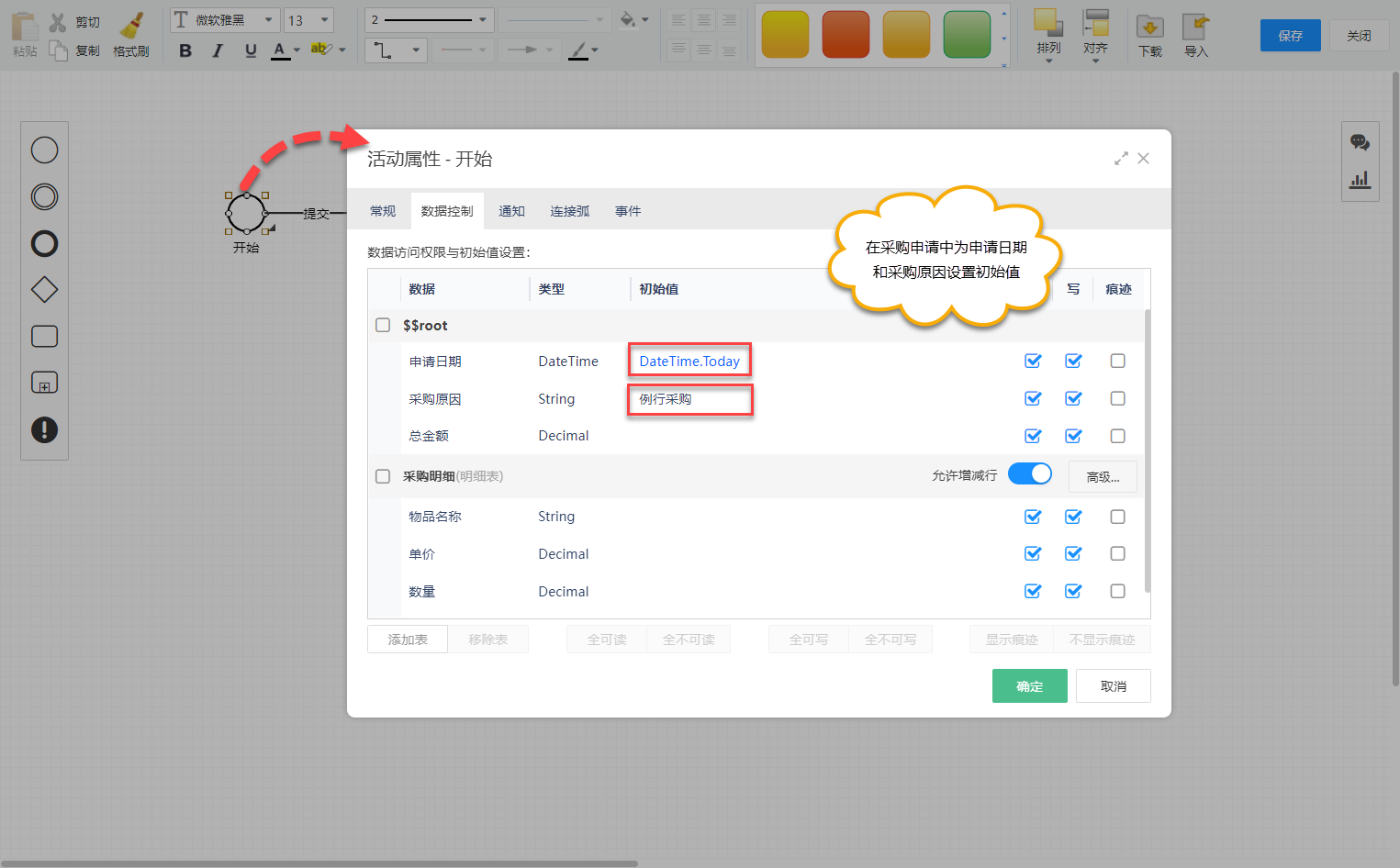Viewport: 1400px width, 868px height.
Task: Open the connector style dropdown
Action: (x=397, y=50)
